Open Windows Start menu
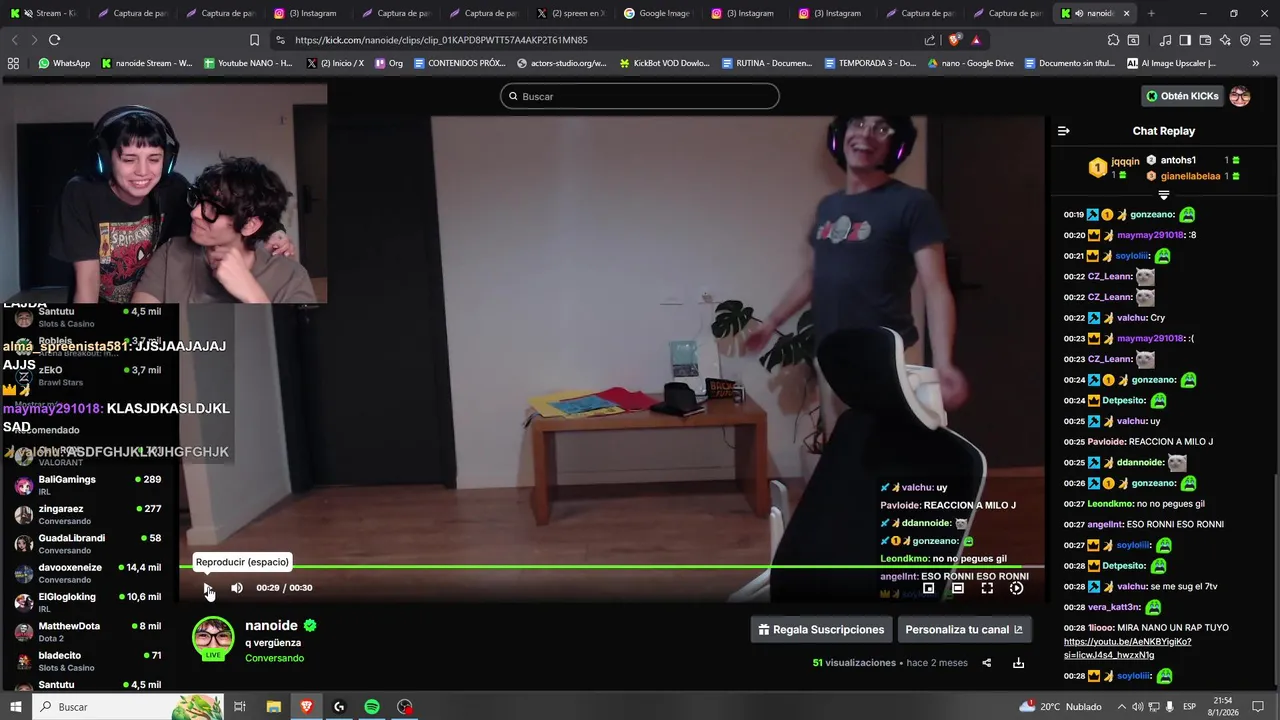The width and height of the screenshot is (1280, 720). pyautogui.click(x=15, y=707)
